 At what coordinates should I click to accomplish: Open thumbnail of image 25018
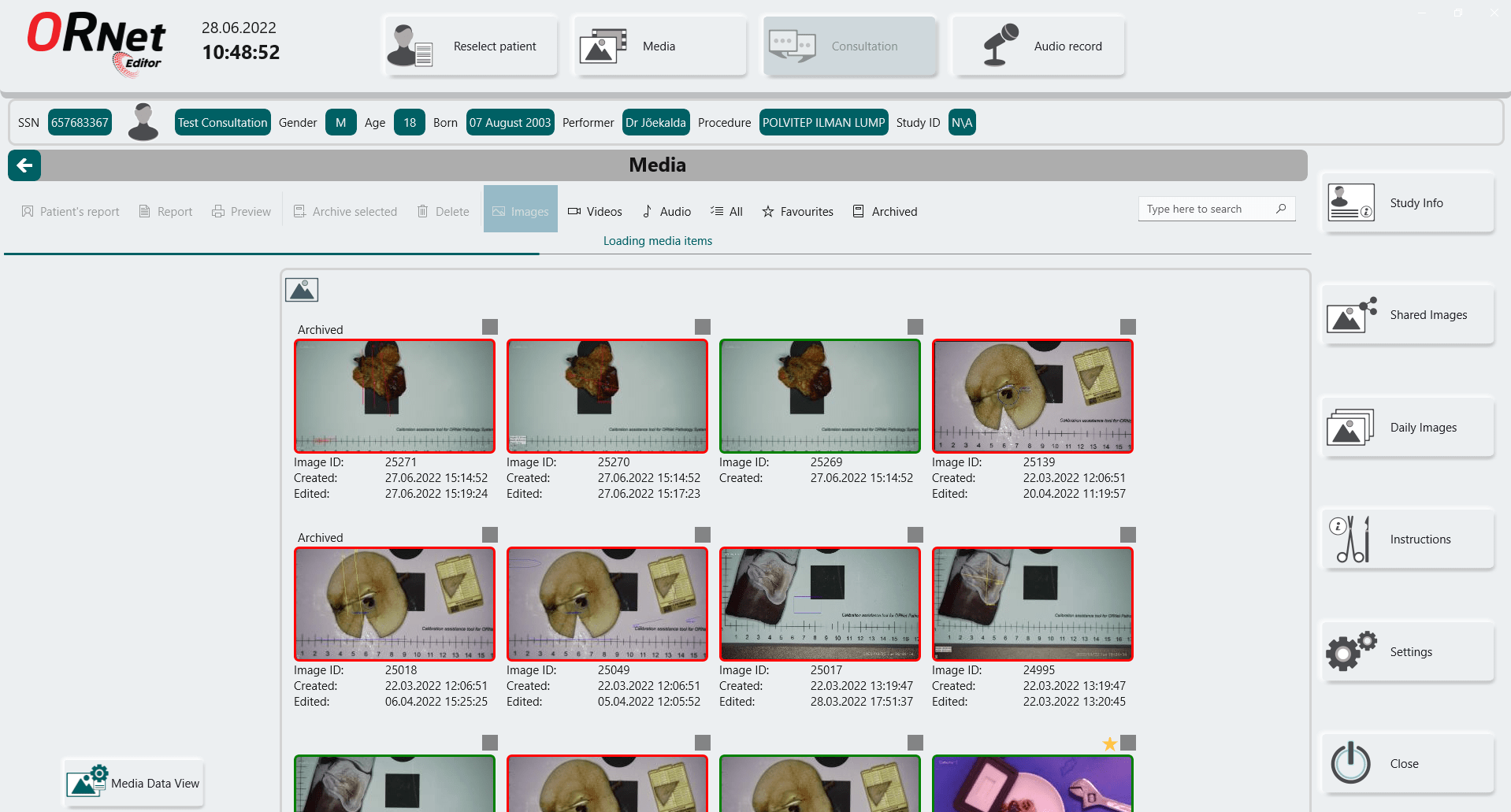coord(395,604)
